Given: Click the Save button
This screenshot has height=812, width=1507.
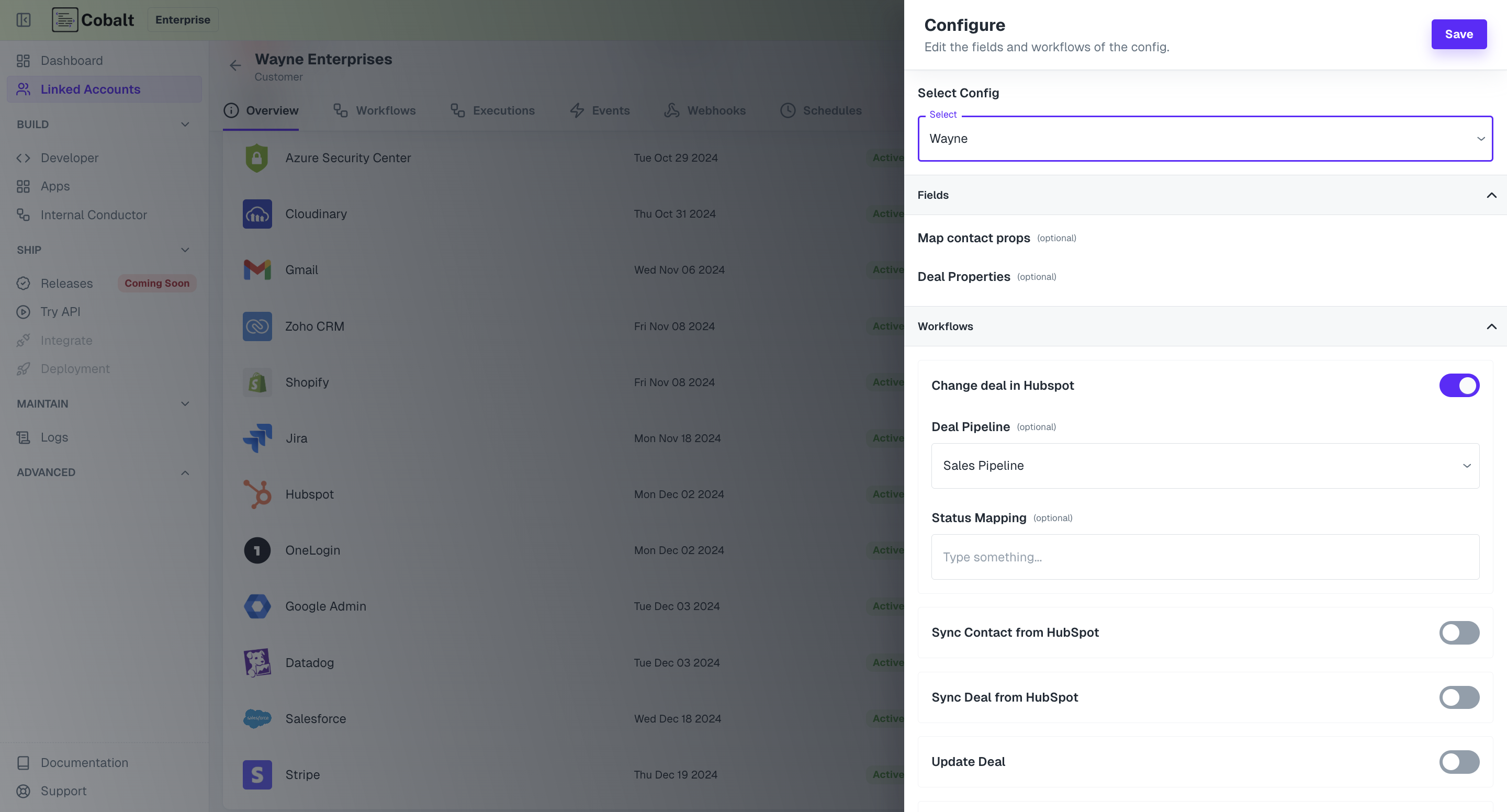Looking at the screenshot, I should point(1458,34).
